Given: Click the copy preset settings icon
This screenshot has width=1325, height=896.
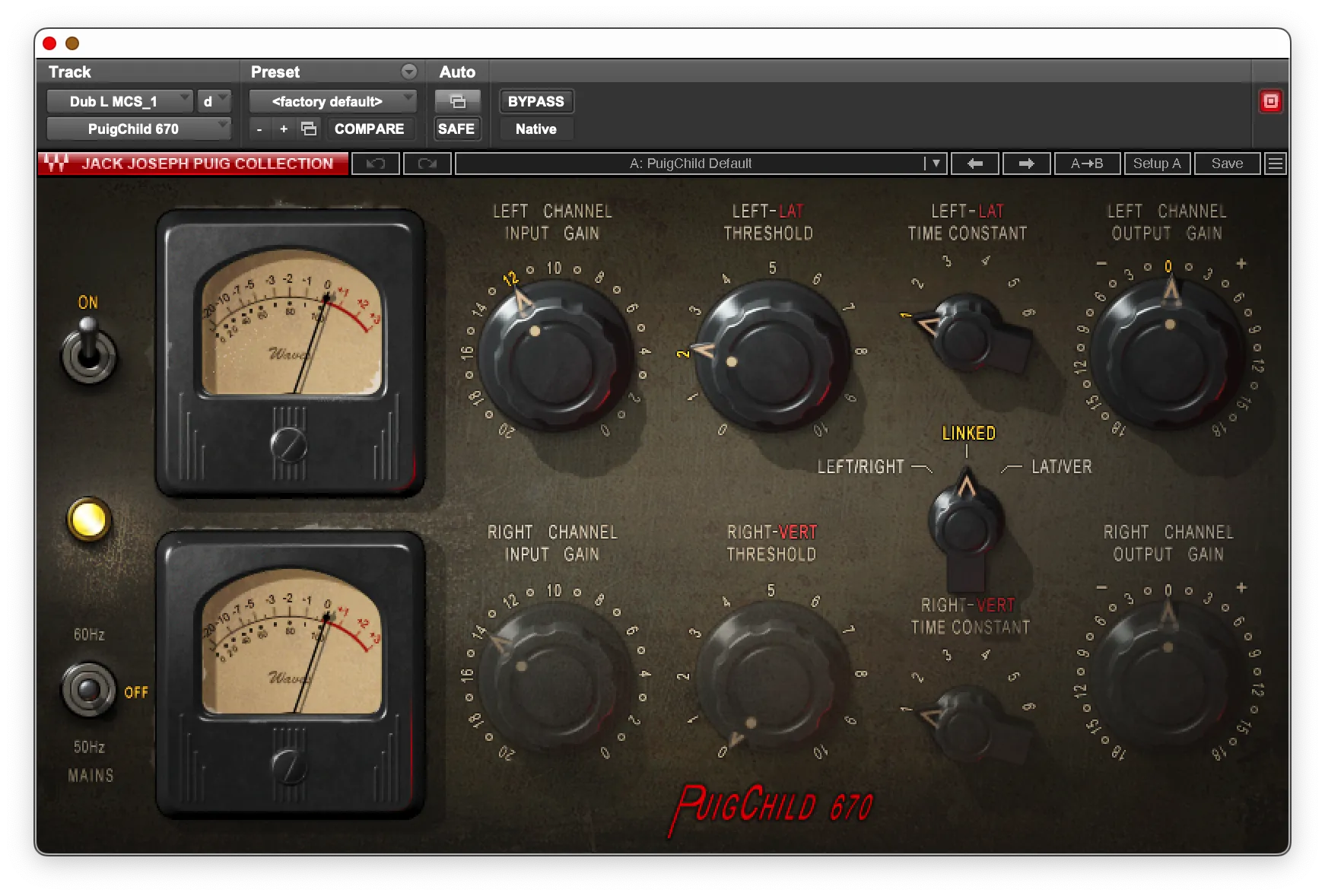Looking at the screenshot, I should [309, 129].
